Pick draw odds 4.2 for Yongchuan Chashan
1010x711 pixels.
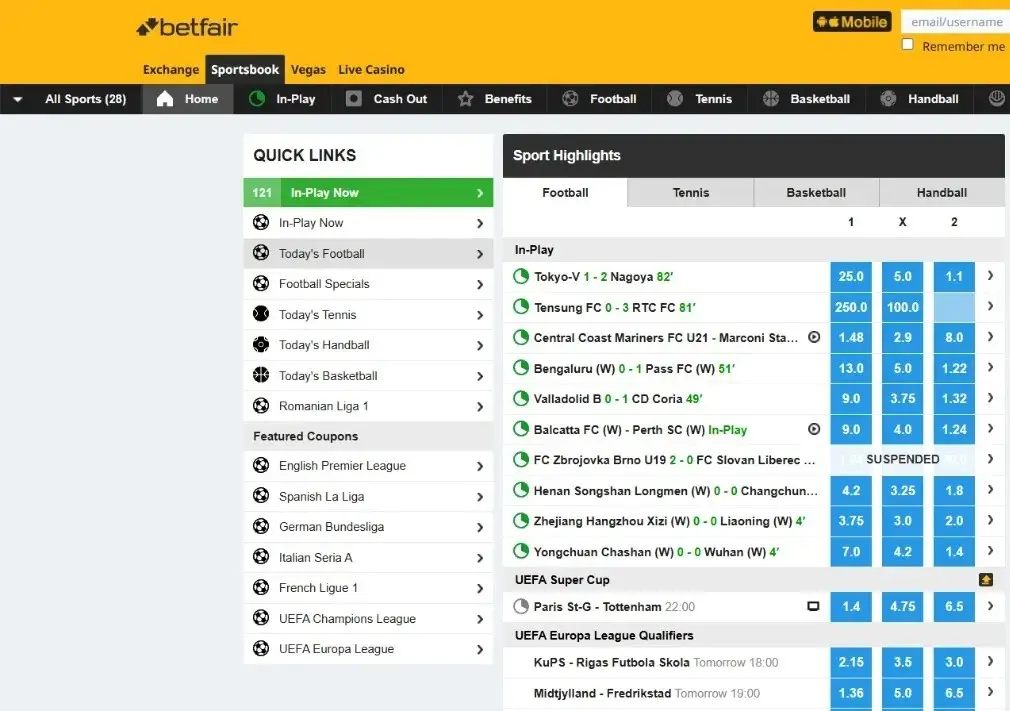click(x=902, y=552)
